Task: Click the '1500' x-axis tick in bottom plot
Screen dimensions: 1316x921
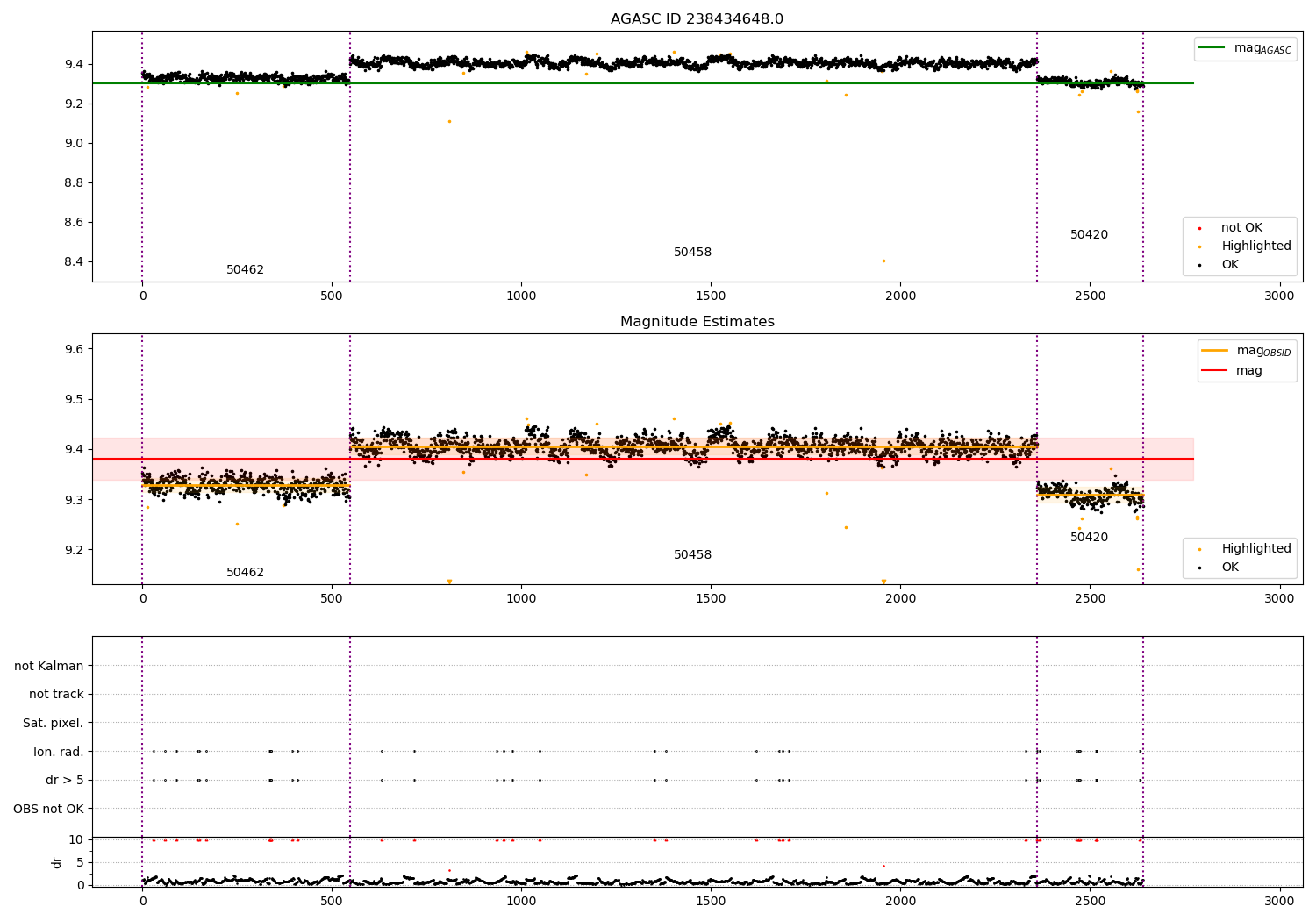Action: [711, 902]
